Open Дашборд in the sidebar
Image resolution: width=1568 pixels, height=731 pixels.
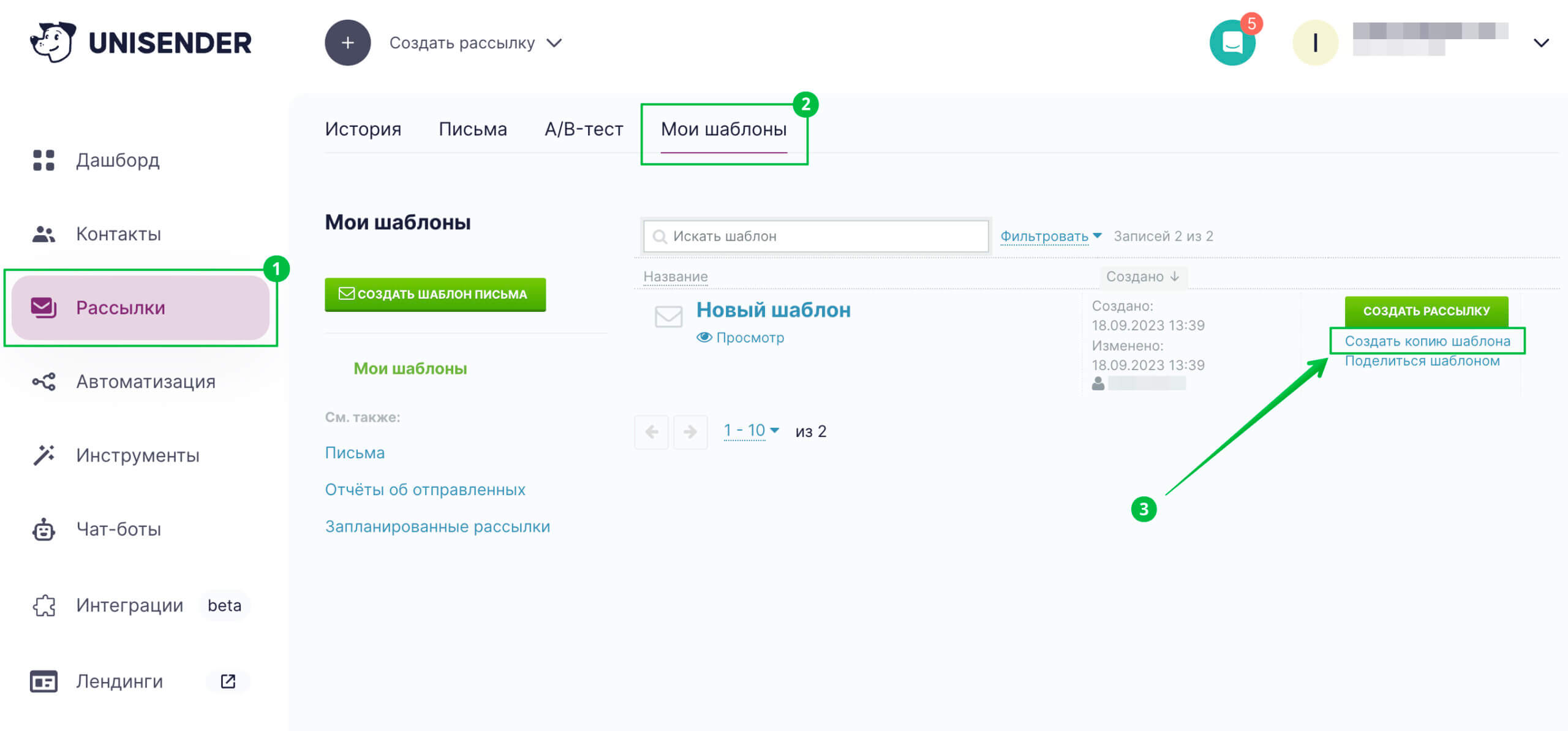click(118, 160)
